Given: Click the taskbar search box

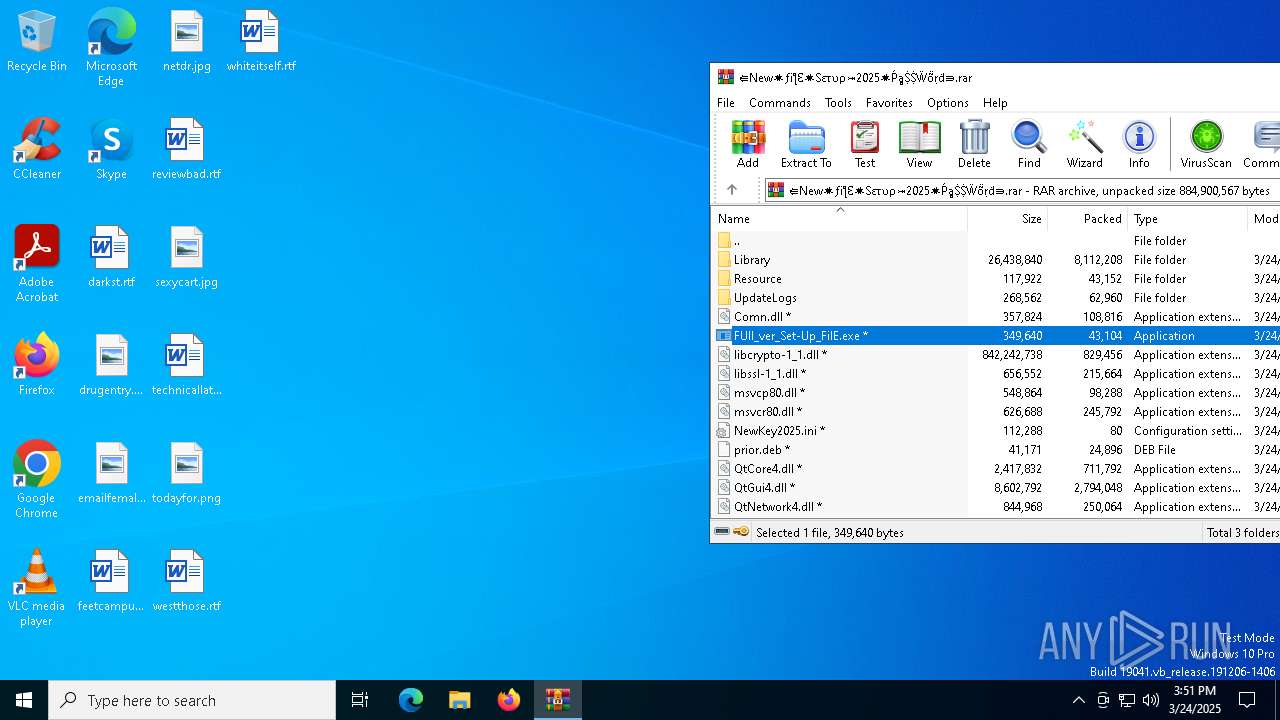Looking at the screenshot, I should click(x=192, y=700).
